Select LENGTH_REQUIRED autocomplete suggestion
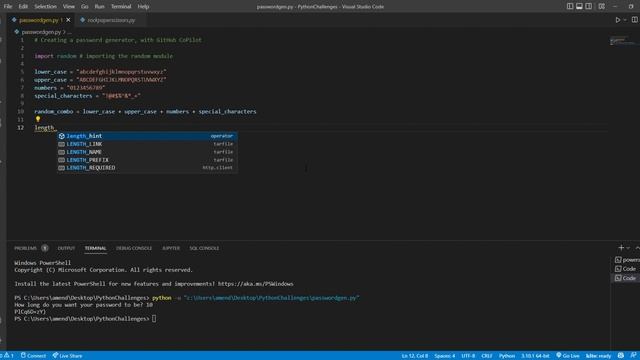The image size is (640, 360). click(147, 168)
